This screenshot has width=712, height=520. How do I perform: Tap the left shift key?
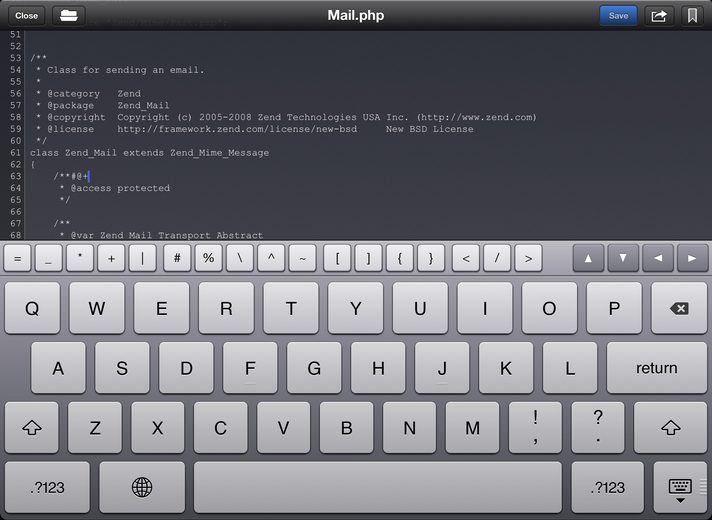click(32, 427)
